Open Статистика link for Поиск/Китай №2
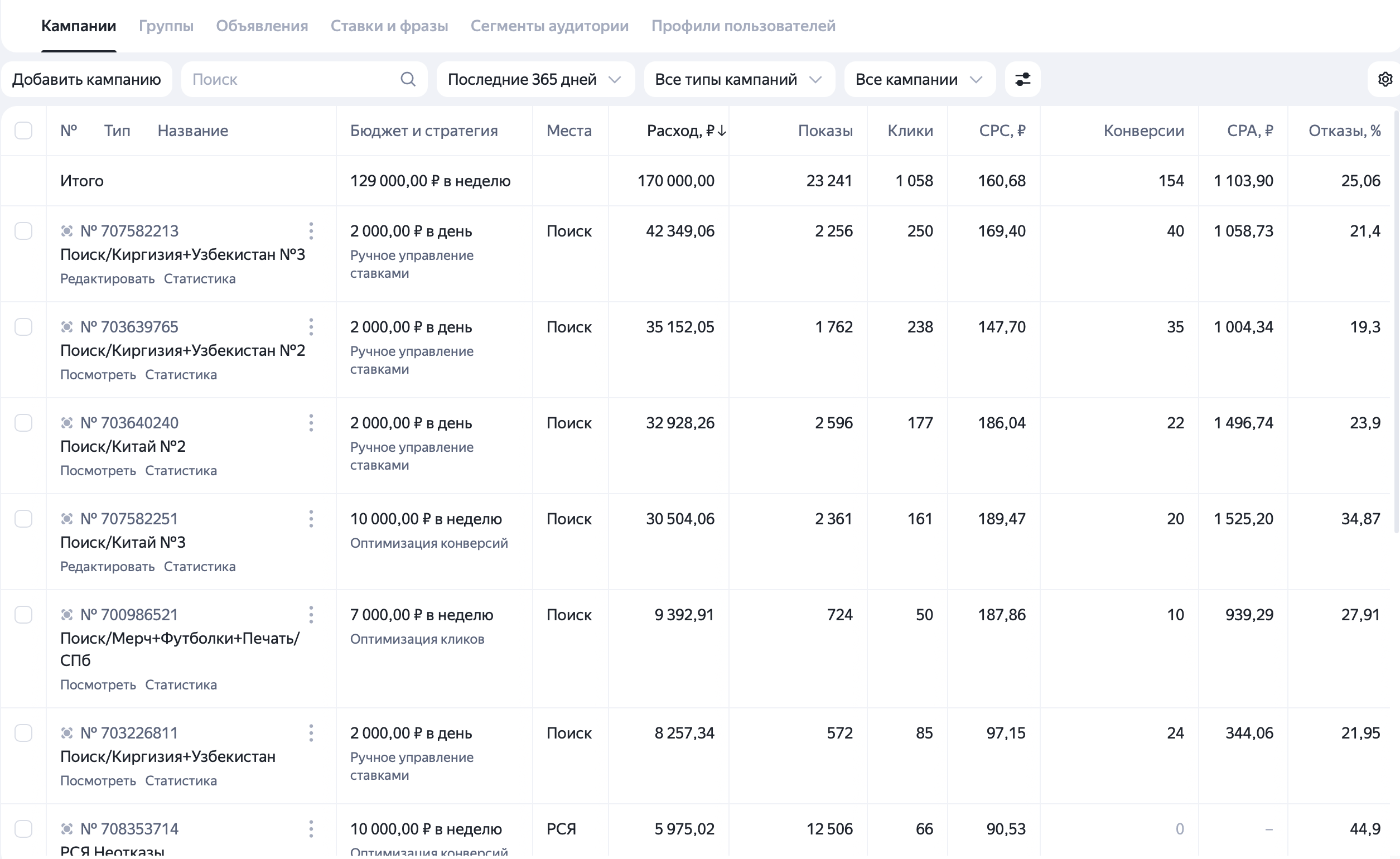This screenshot has height=859, width=1400. pos(181,471)
